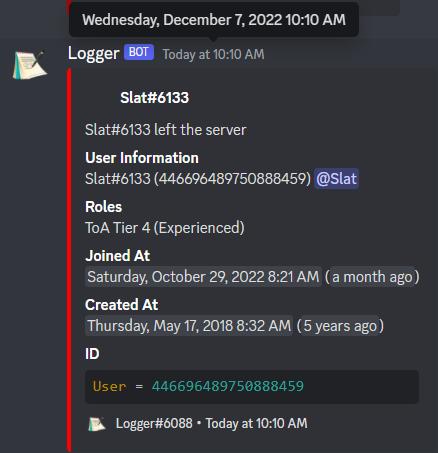The image size is (438, 453).
Task: Click the 'User Information' field heading
Action: coord(142,158)
